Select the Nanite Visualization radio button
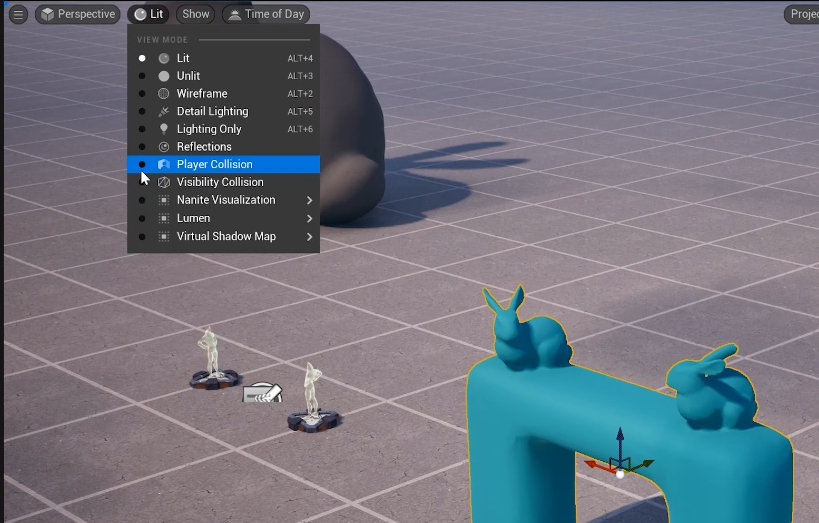 tap(142, 200)
